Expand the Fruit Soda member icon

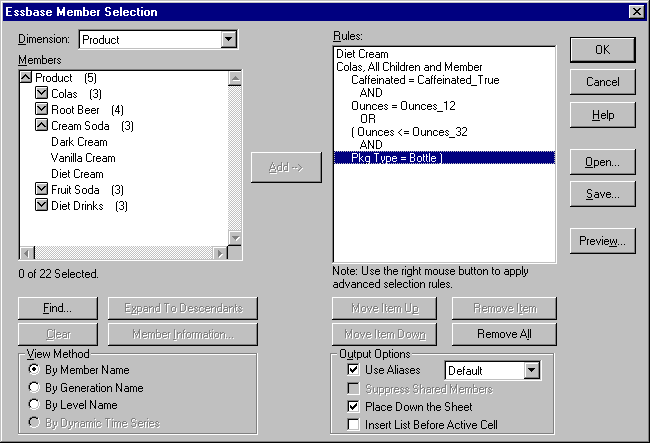[42, 189]
